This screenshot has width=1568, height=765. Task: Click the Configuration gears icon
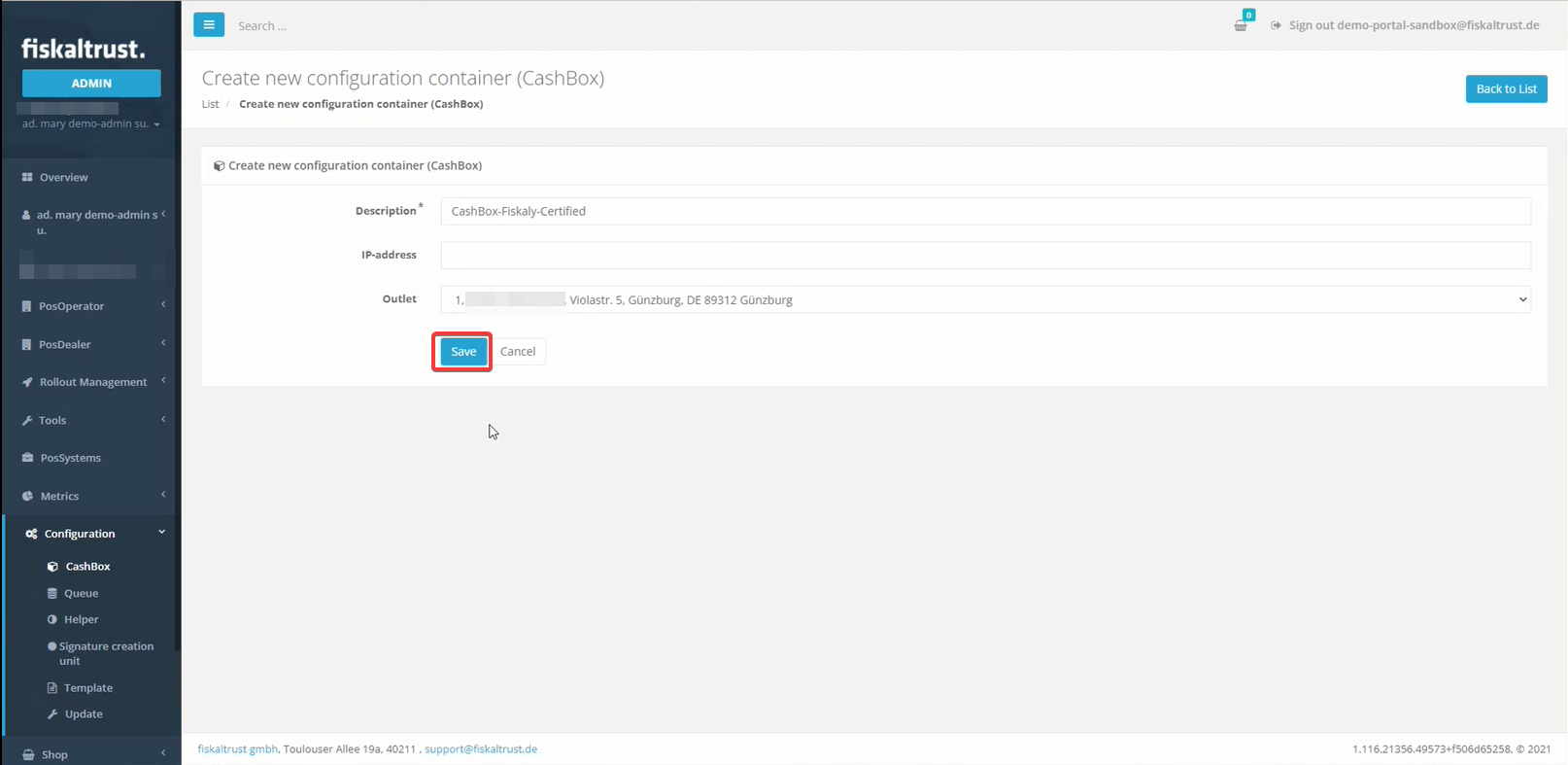[31, 534]
